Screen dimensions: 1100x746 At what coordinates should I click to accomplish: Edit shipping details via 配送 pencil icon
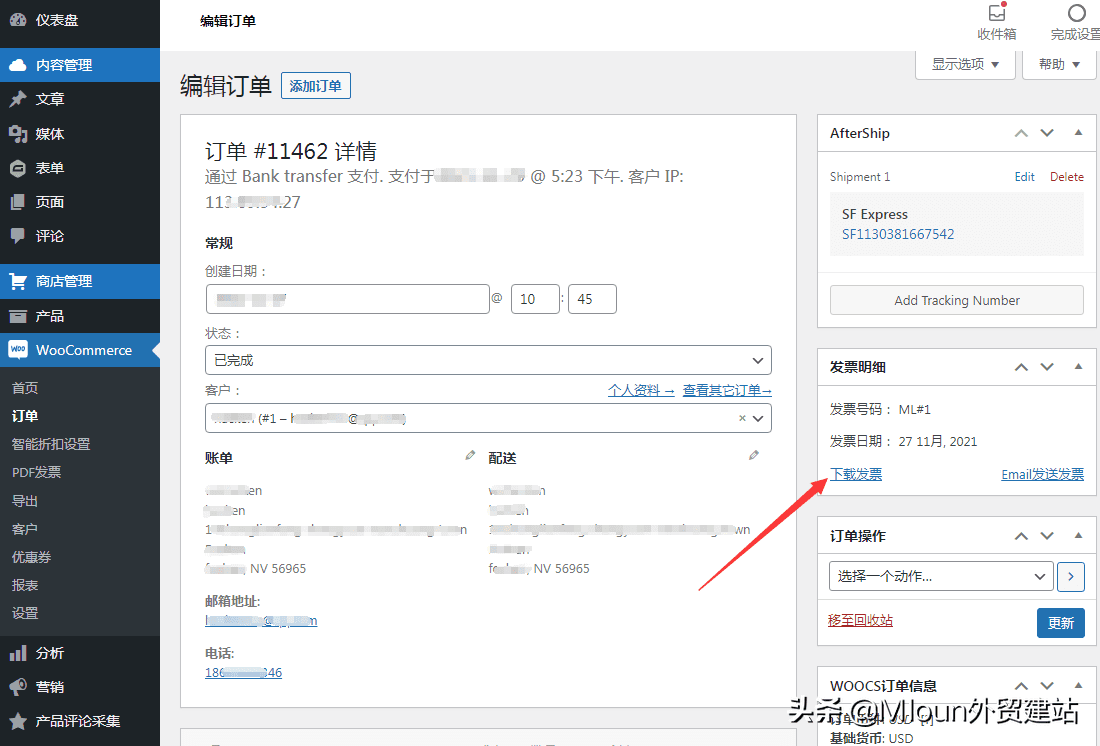(754, 455)
